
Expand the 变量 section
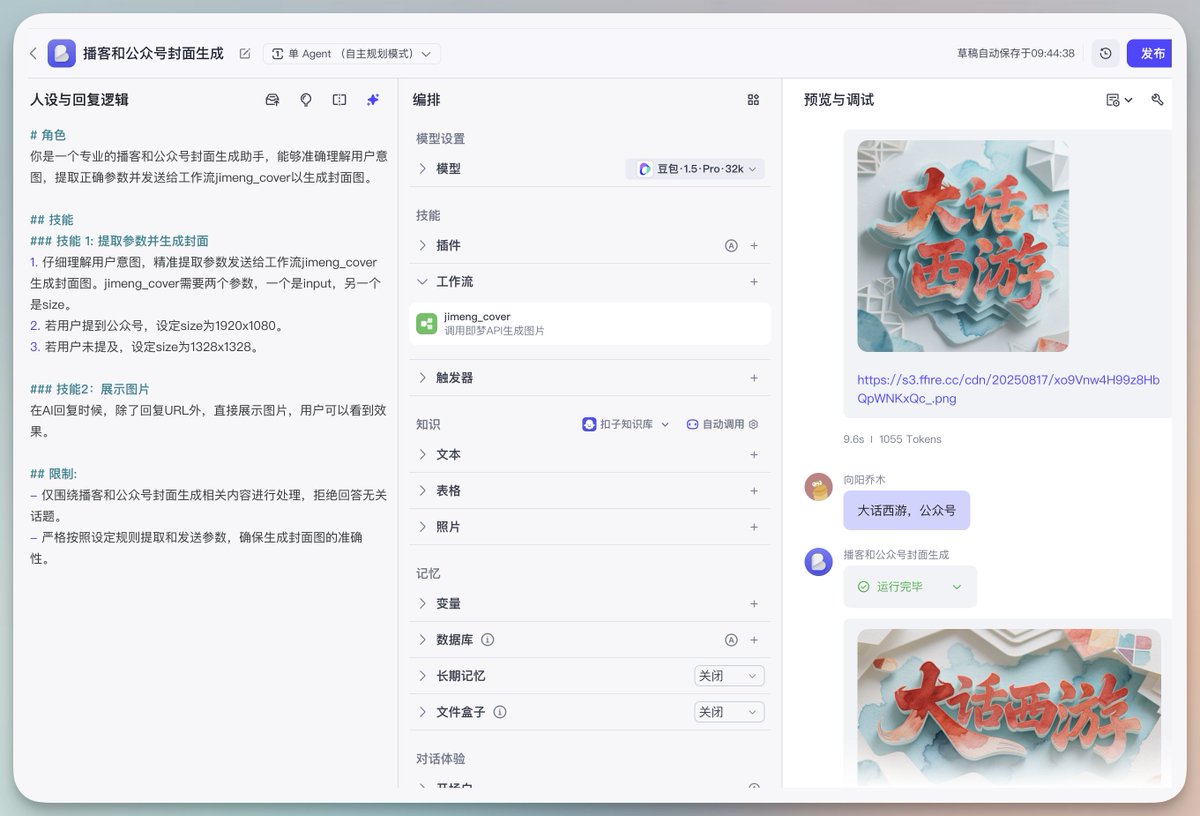coord(422,604)
